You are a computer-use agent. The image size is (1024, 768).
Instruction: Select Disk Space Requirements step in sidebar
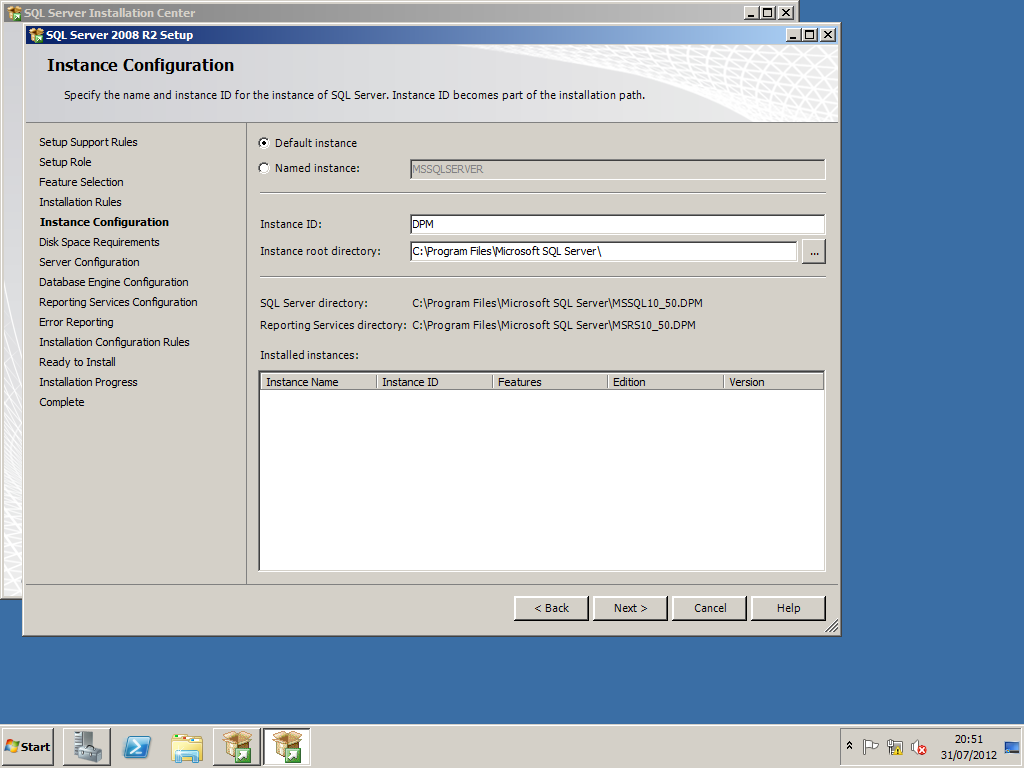click(99, 242)
